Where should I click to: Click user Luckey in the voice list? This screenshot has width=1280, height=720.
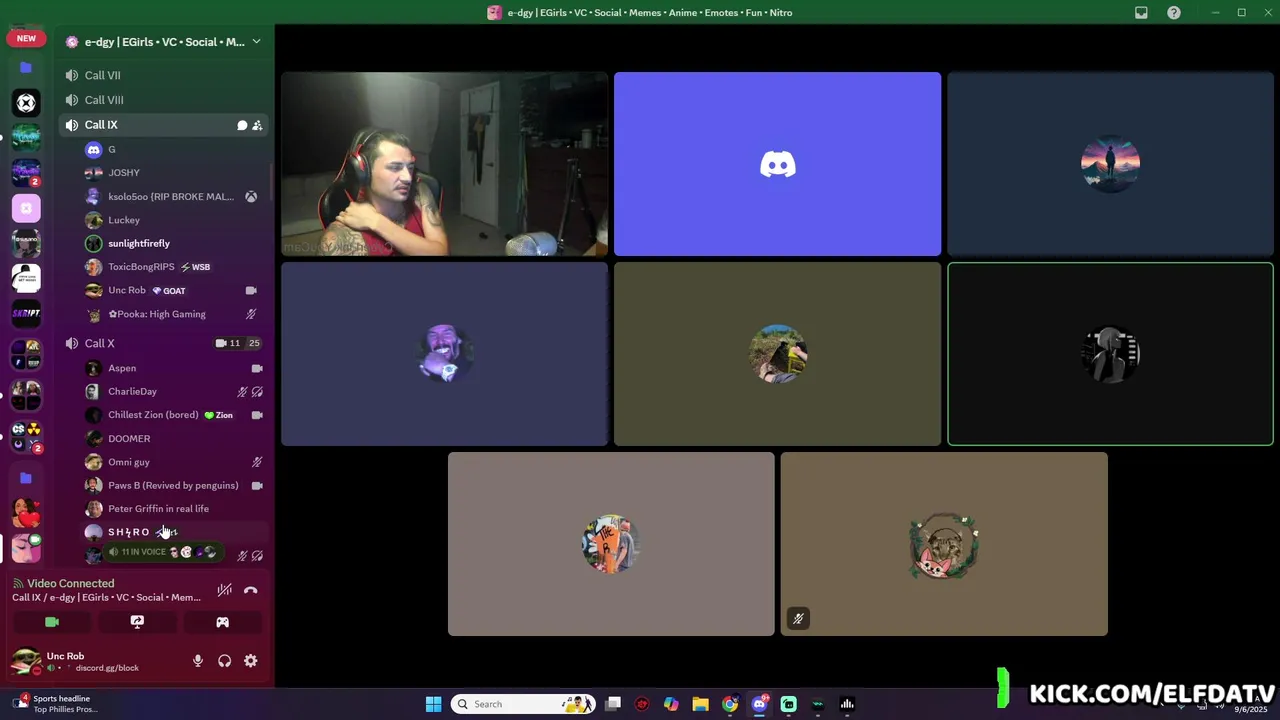(x=175, y=220)
